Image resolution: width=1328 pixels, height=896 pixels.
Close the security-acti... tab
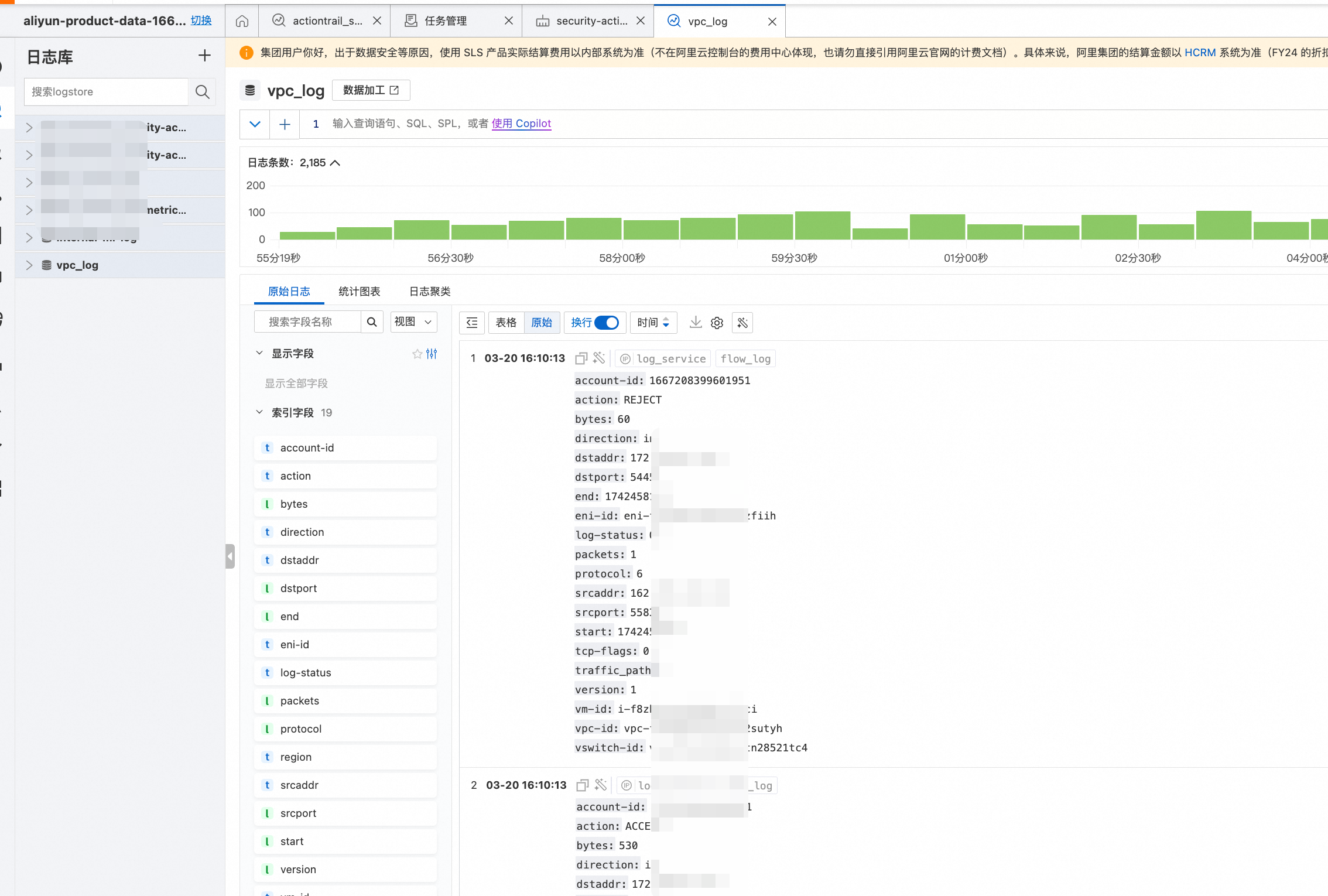point(641,21)
